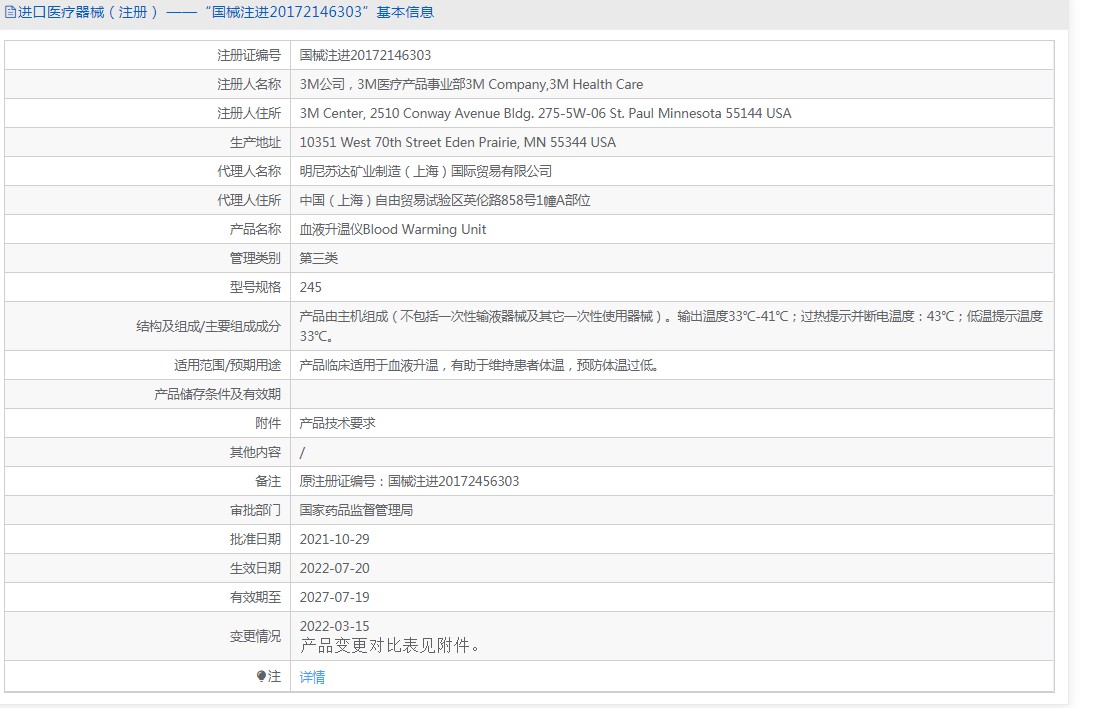Viewport: 1094px width, 708px height.
Task: Click the effective date 2022-07-20
Action: pyautogui.click(x=334, y=568)
